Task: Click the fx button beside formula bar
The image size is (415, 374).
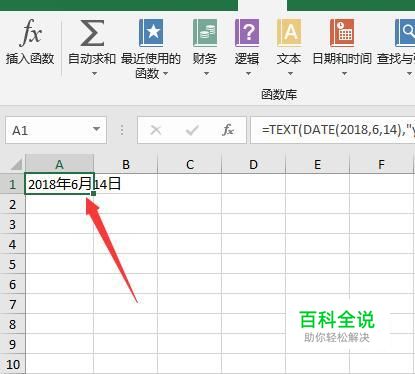Action: click(x=228, y=130)
